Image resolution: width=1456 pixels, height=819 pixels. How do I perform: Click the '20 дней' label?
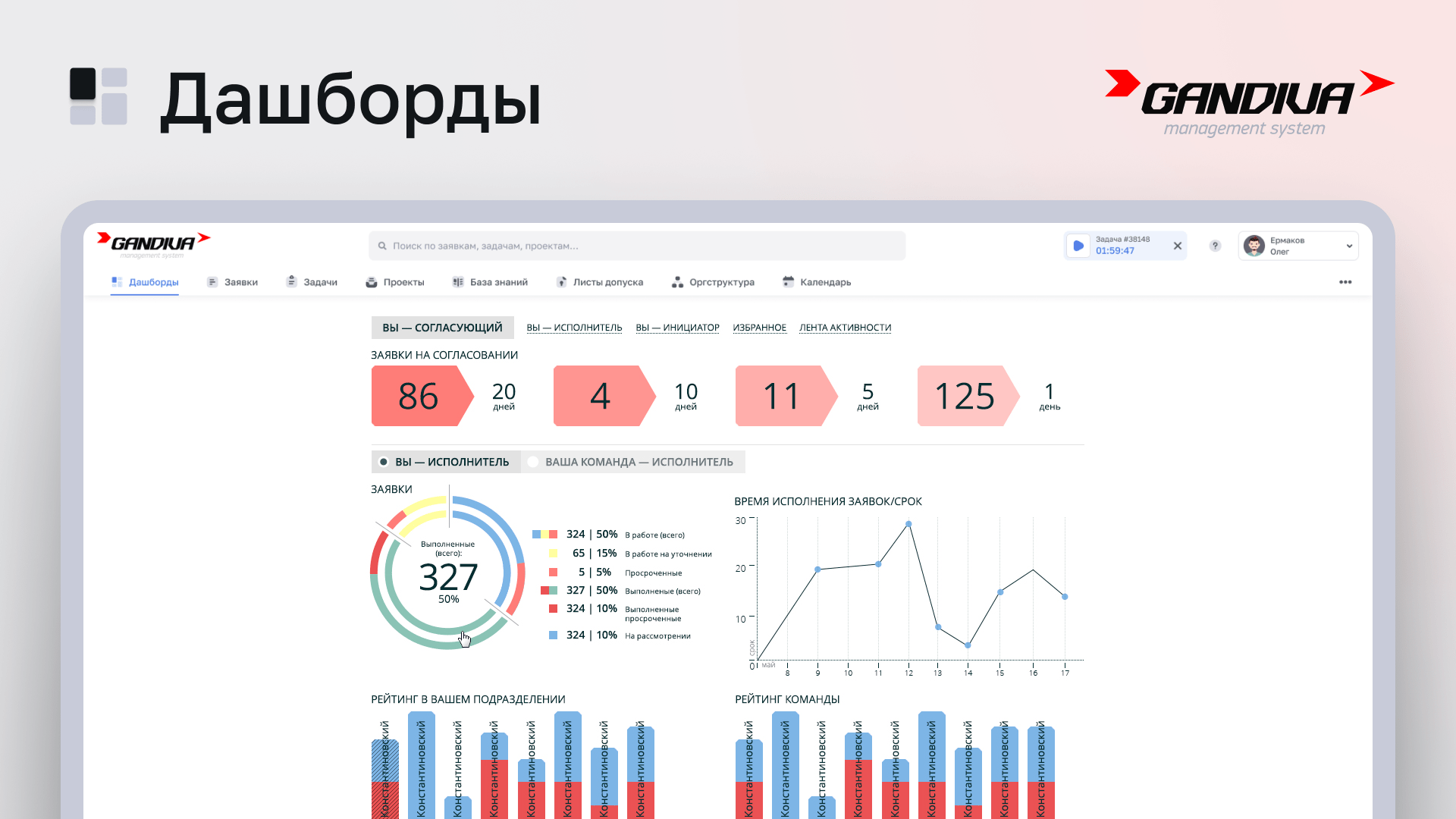pos(504,397)
